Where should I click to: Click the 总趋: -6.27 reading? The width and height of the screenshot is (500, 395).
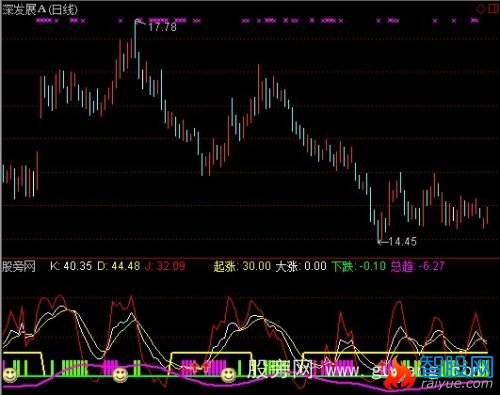[x=418, y=266]
